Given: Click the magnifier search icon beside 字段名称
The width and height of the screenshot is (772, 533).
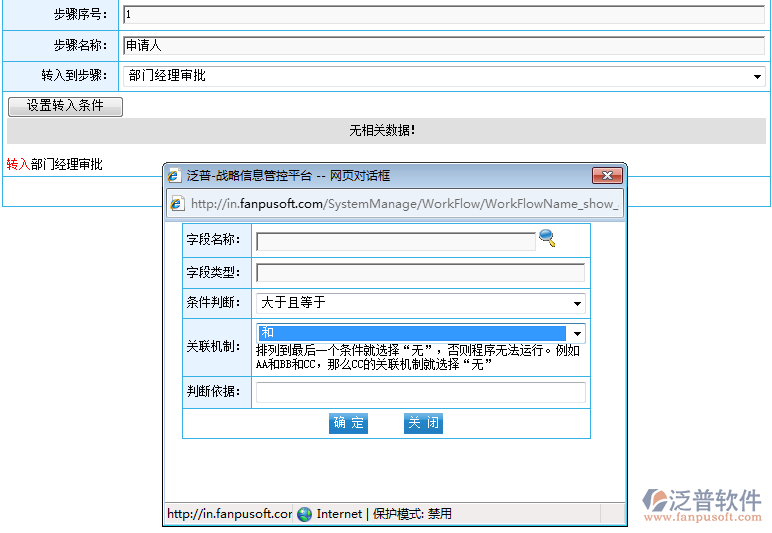Looking at the screenshot, I should click(x=546, y=238).
